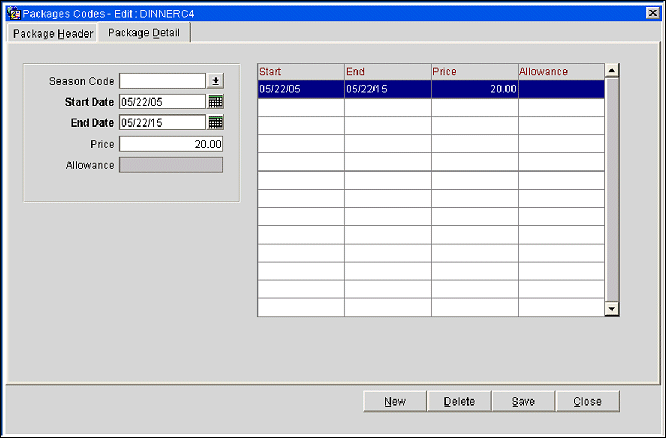Viewport: 666px width, 438px height.
Task: Click the Packages Codes window title icon
Action: (x=14, y=11)
